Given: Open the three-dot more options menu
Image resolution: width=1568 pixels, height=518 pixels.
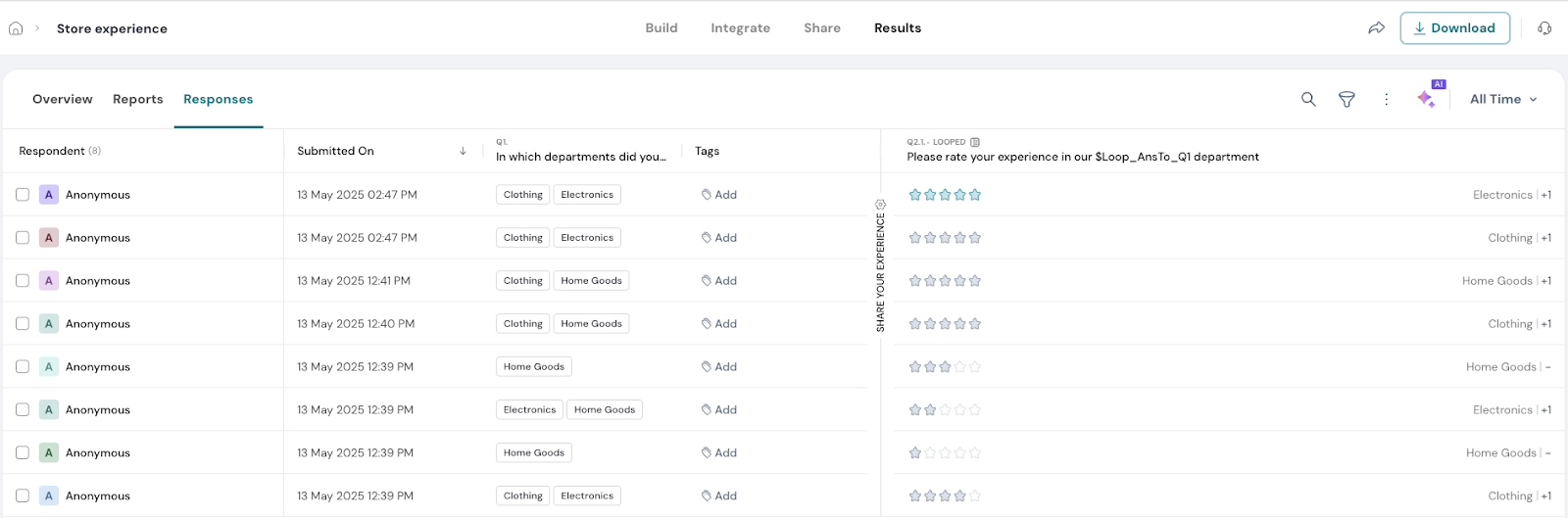Looking at the screenshot, I should click(1386, 99).
